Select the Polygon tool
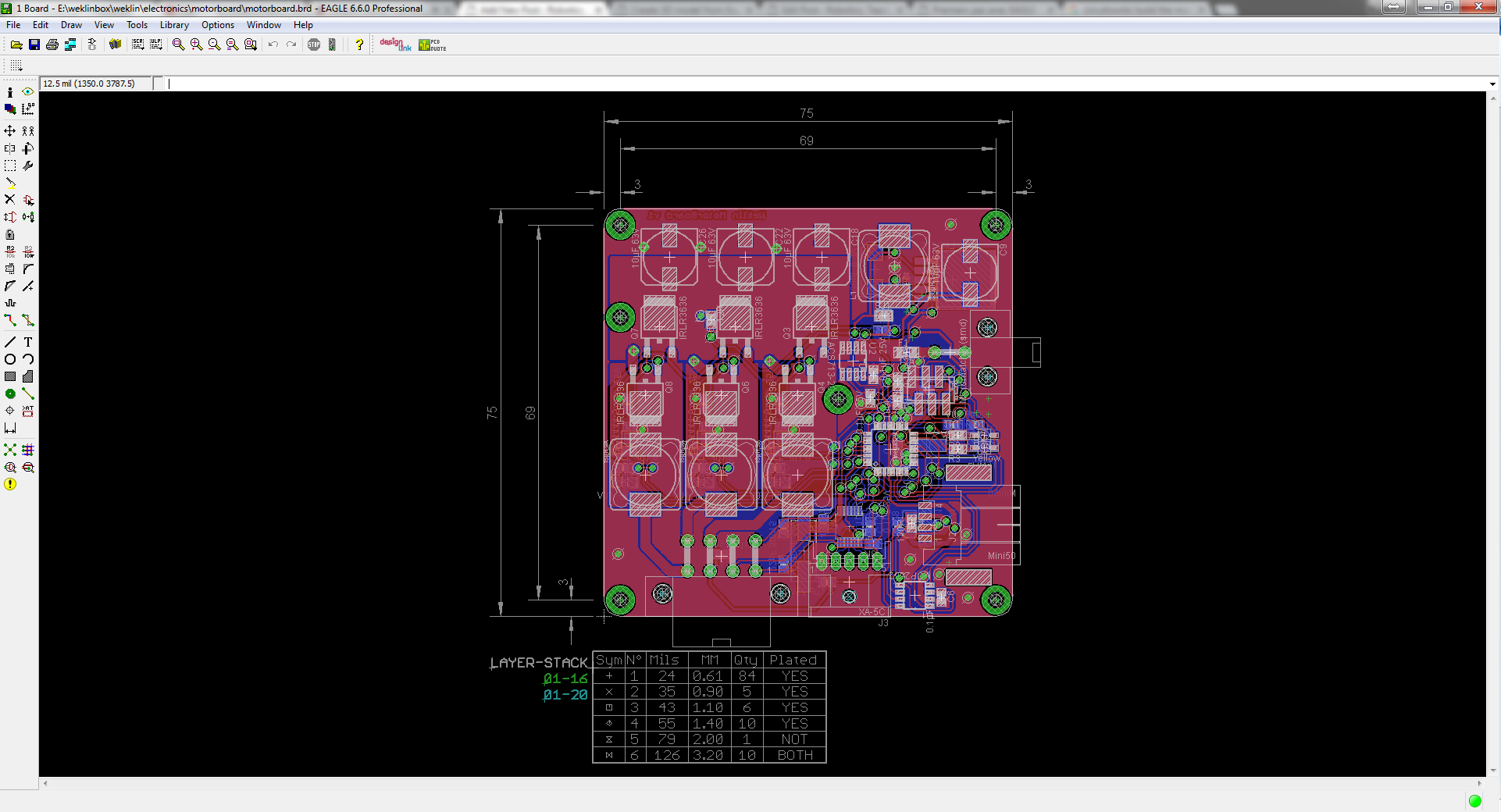Viewport: 1501px width, 812px height. [x=28, y=376]
